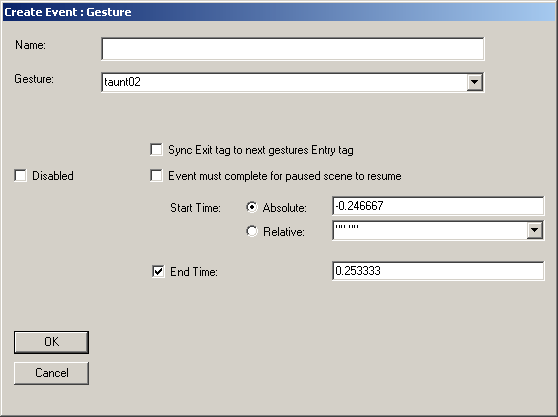Dismiss dialog with the Cancel button

(51, 373)
